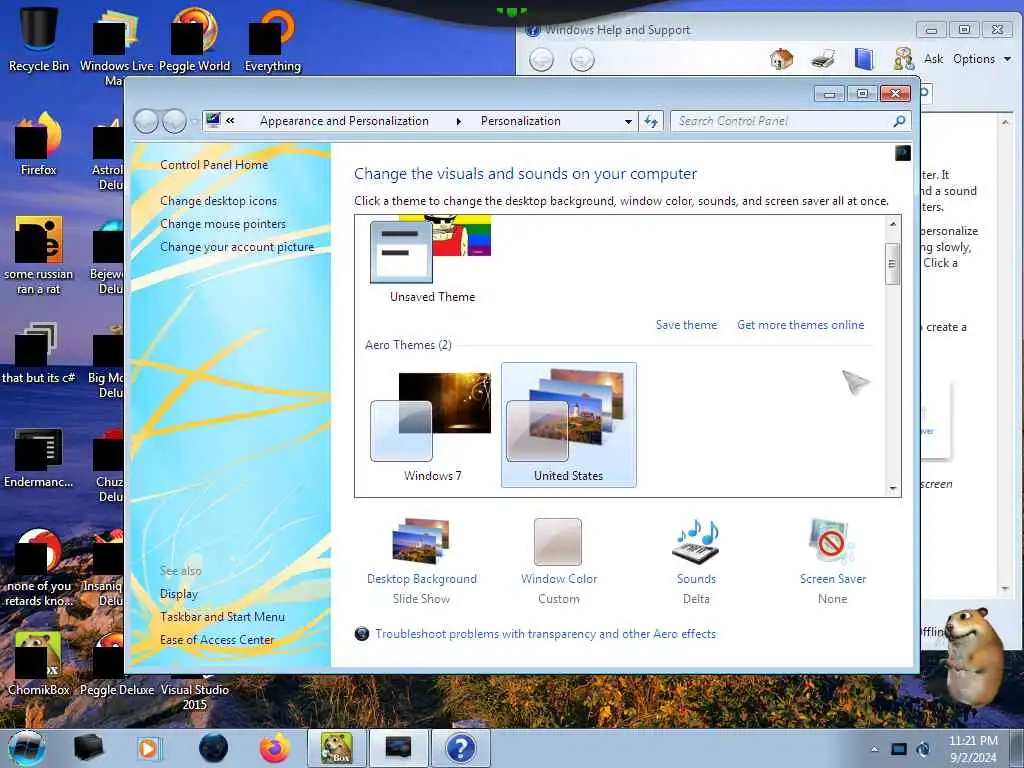The width and height of the screenshot is (1024, 768).
Task: Show hidden tray icons arrow
Action: pos(874,749)
